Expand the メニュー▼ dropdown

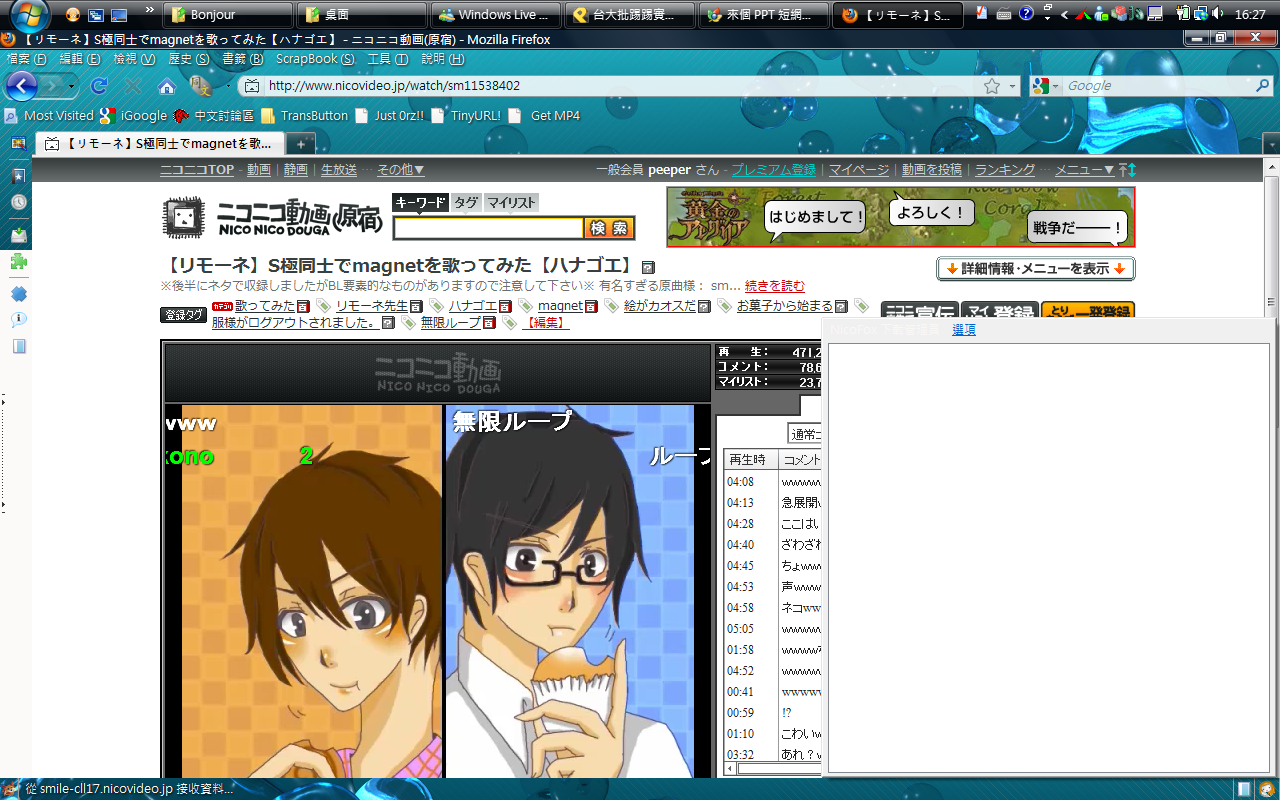[x=1085, y=170]
